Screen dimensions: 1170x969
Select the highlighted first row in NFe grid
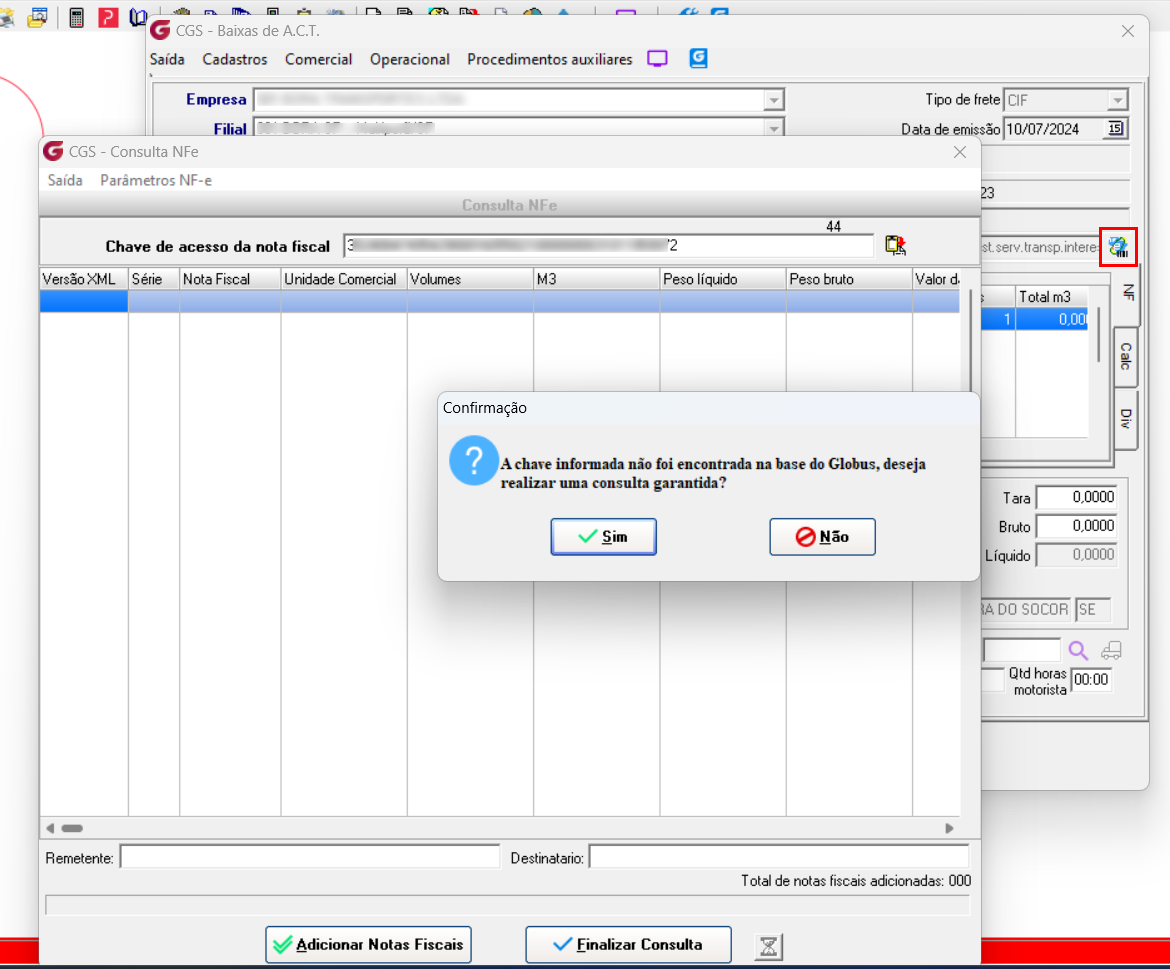(x=499, y=301)
